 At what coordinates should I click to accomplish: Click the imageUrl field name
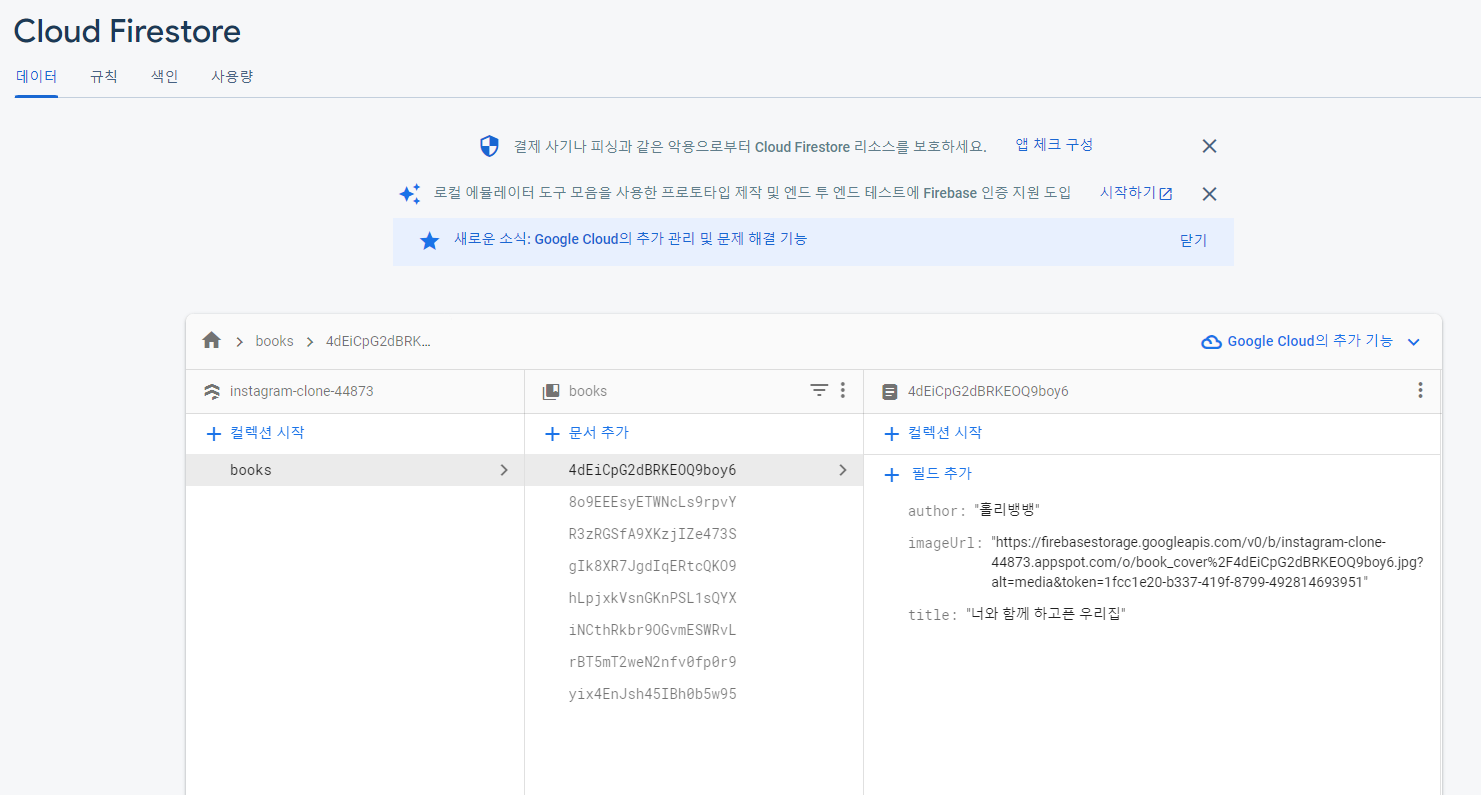pos(945,542)
